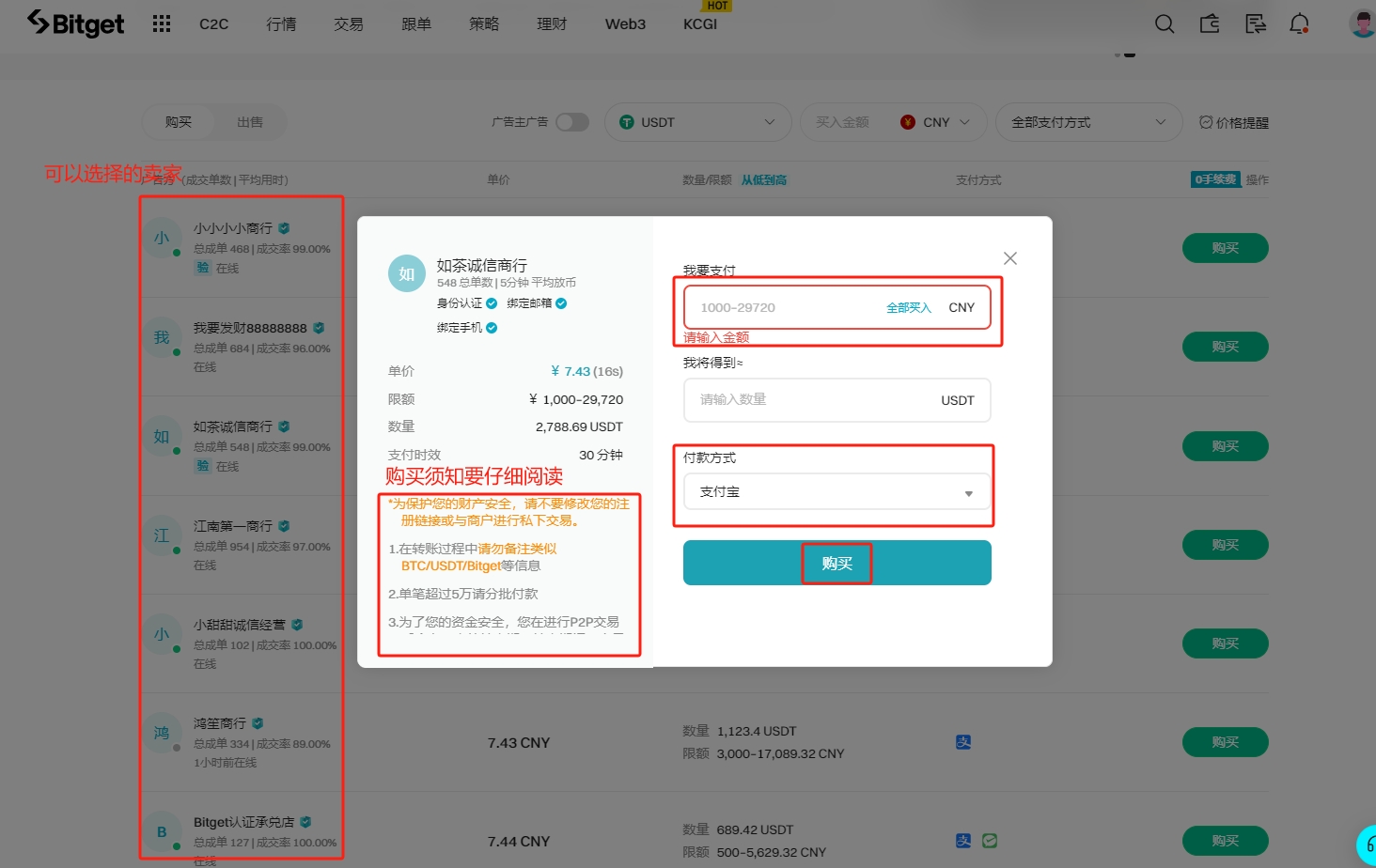Click the 绑定邮箱 verified check icon
Screen dimensions: 1376x868
coord(561,303)
